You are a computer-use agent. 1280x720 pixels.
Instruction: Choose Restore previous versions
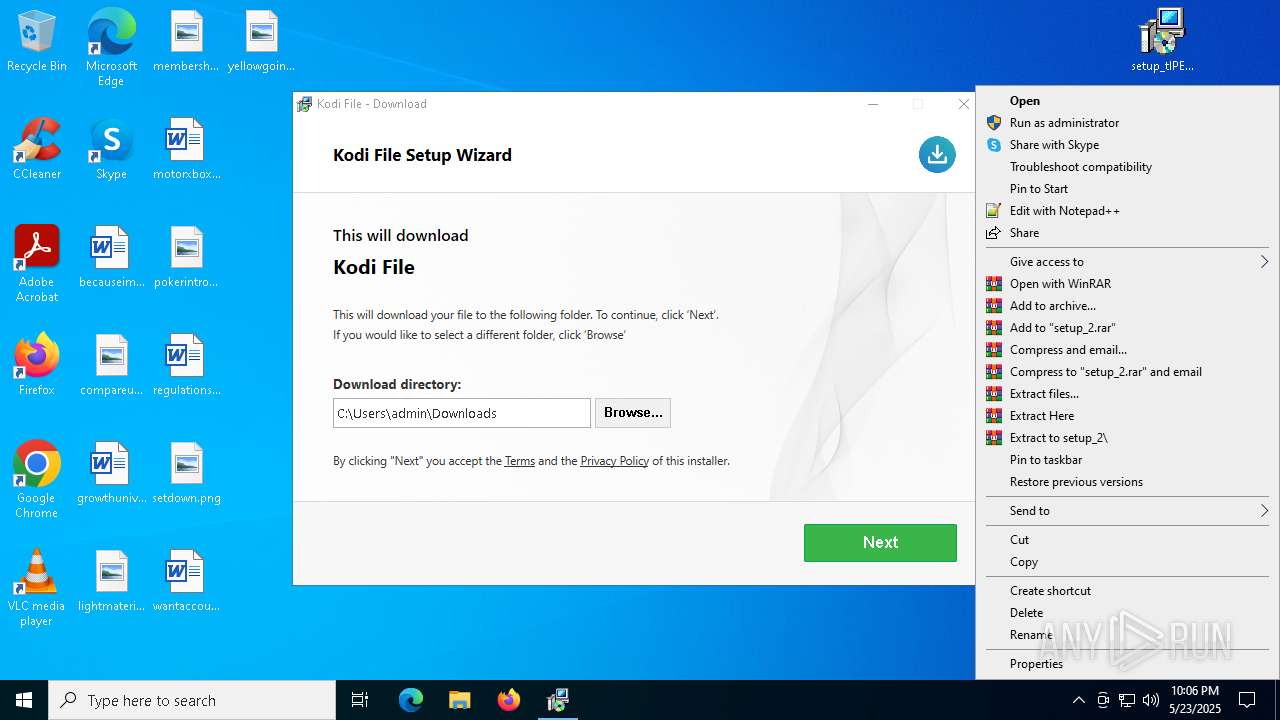pyautogui.click(x=1127, y=482)
